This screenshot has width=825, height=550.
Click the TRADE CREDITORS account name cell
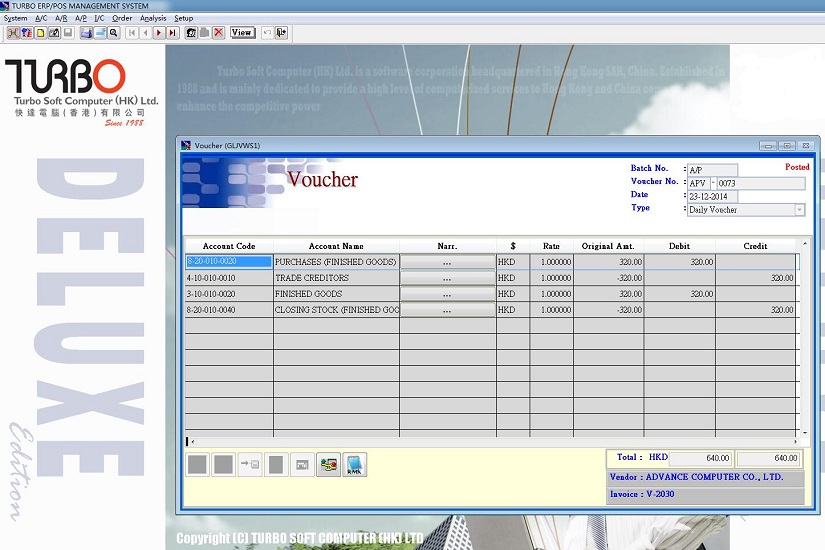(336, 278)
